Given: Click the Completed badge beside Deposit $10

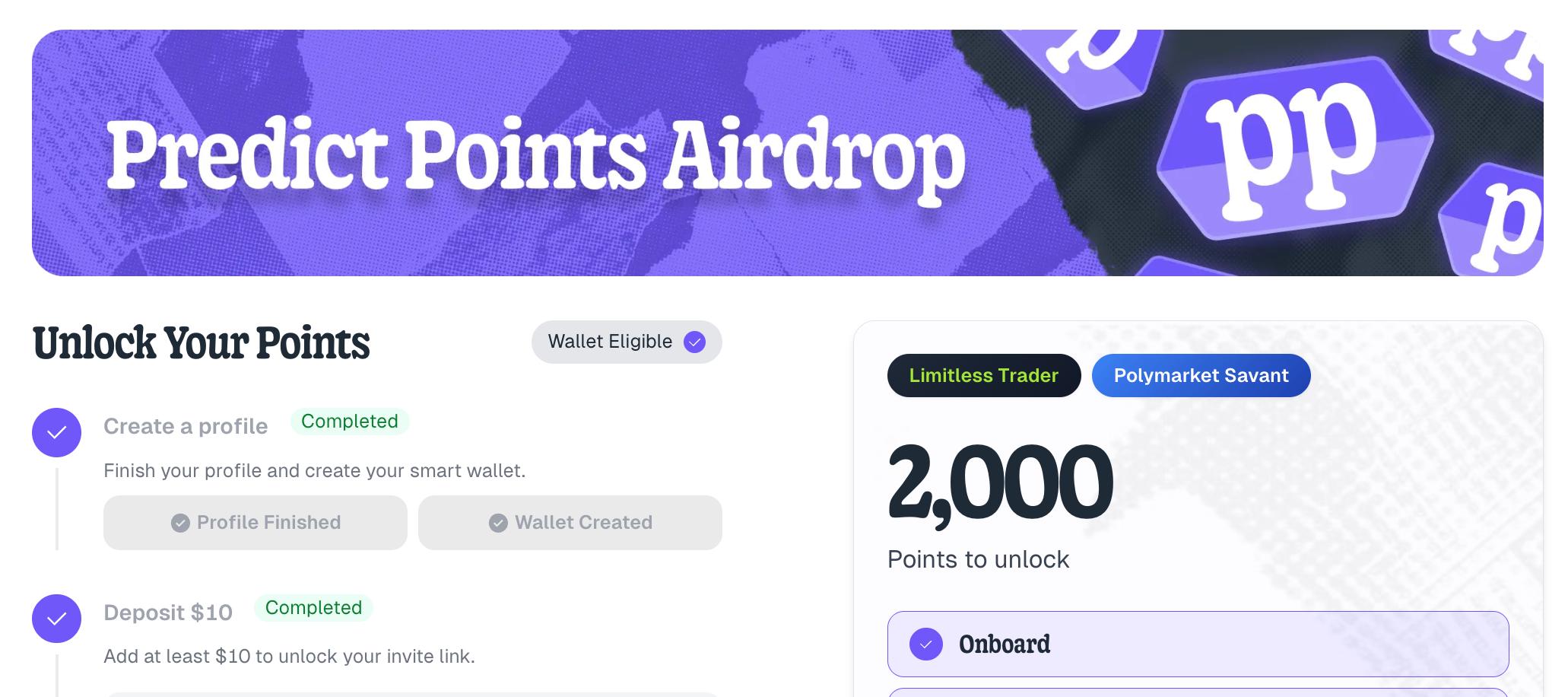Looking at the screenshot, I should [x=313, y=608].
